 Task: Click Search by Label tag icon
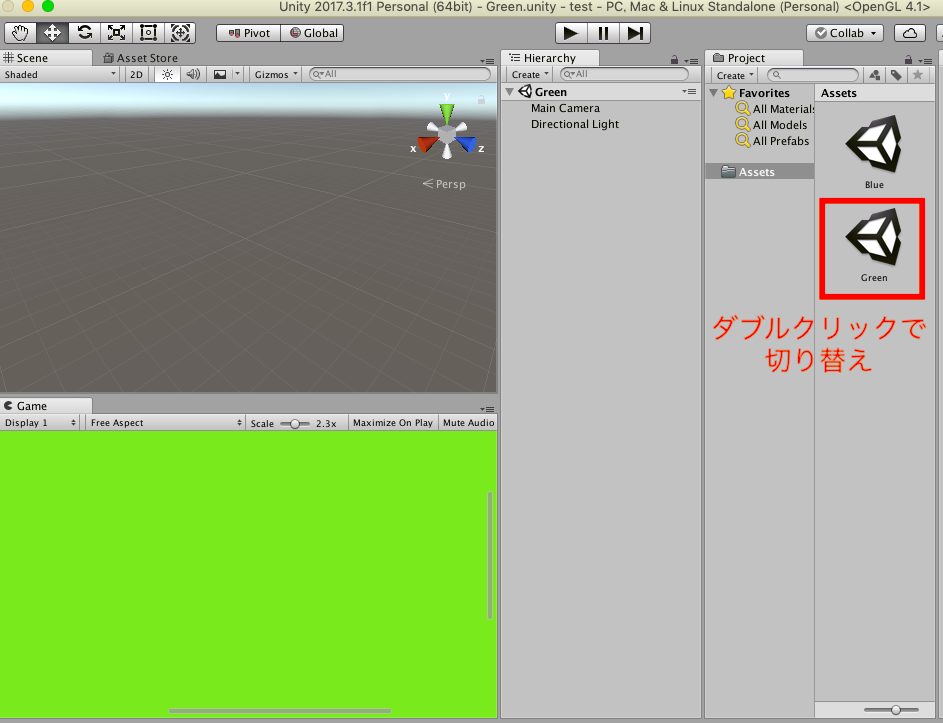897,75
